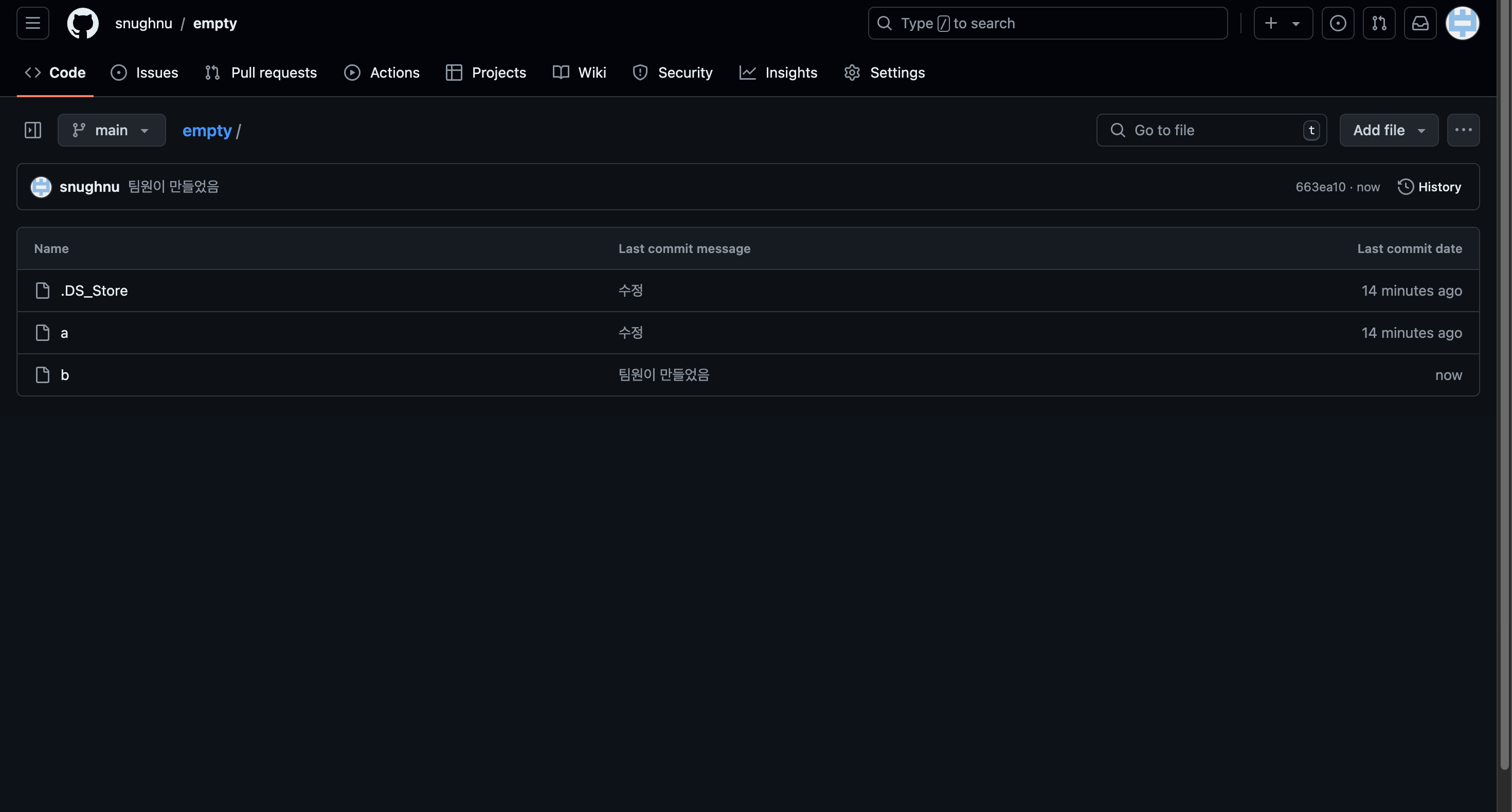This screenshot has height=812, width=1512.
Task: Switch to the Insights tab
Action: [x=778, y=73]
